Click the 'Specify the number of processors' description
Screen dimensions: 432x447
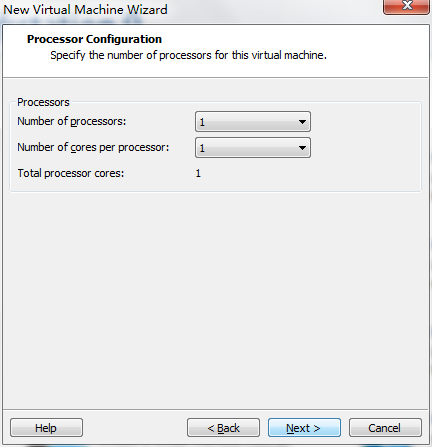click(x=188, y=55)
